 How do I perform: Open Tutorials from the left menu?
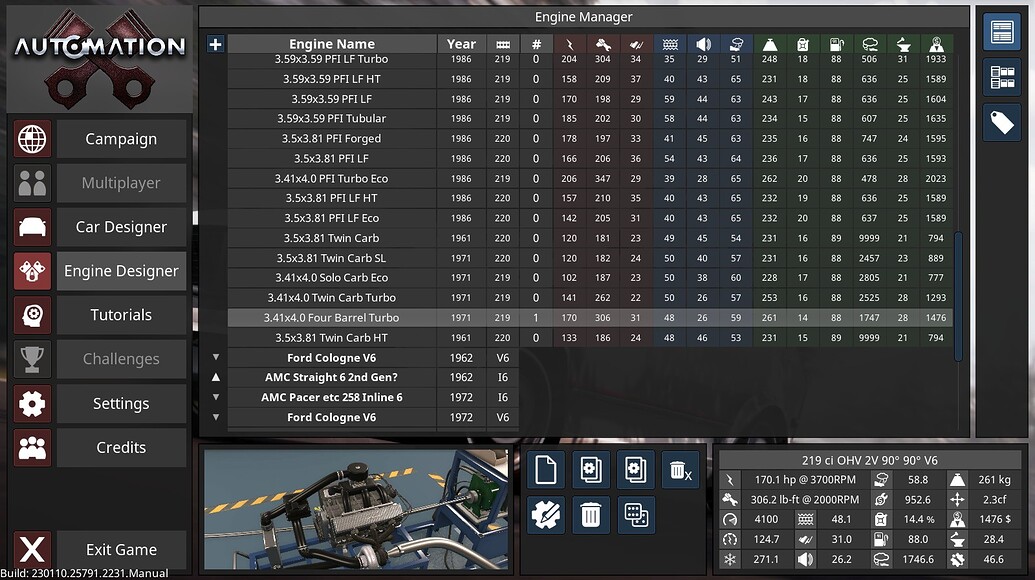[x=120, y=314]
